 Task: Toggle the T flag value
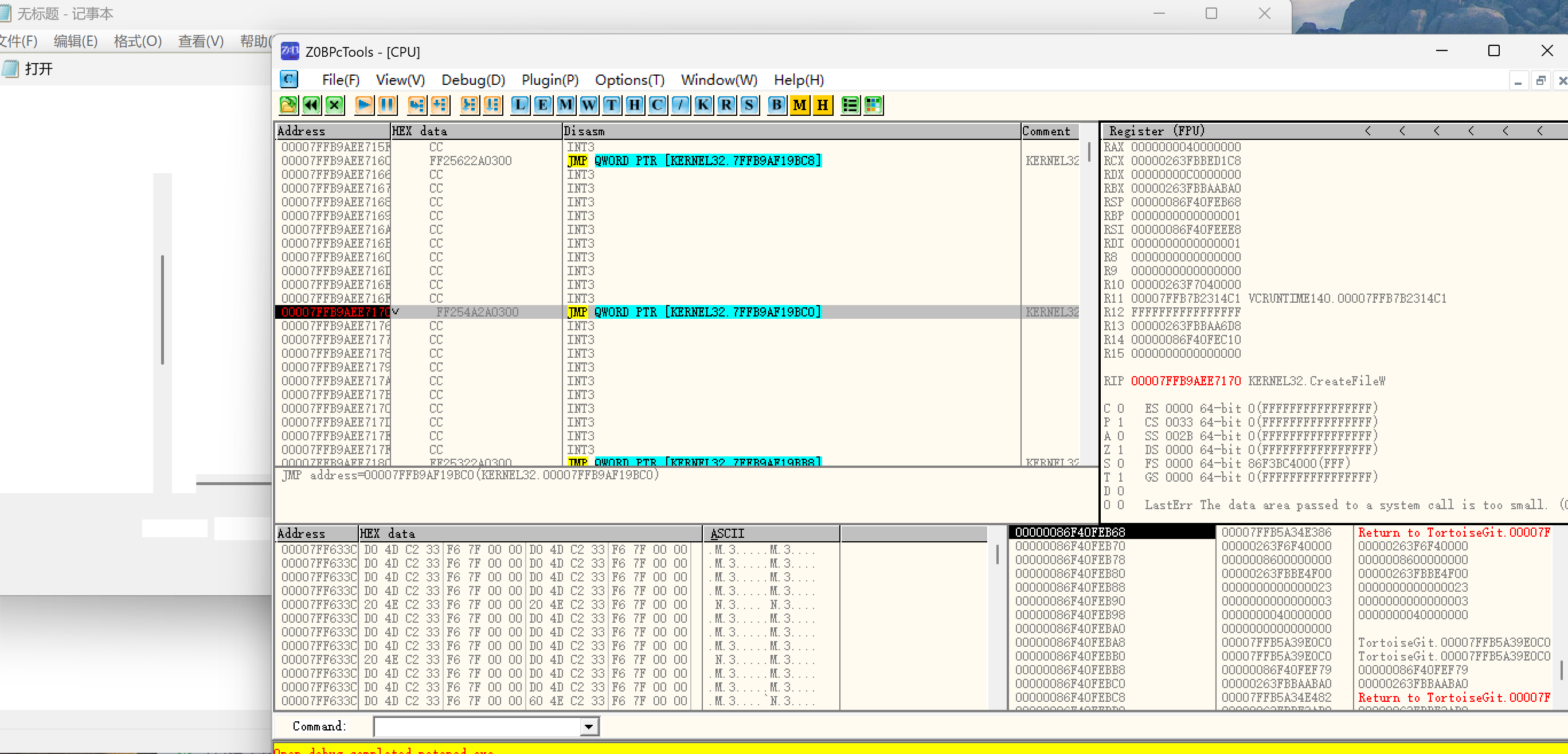coord(1120,477)
